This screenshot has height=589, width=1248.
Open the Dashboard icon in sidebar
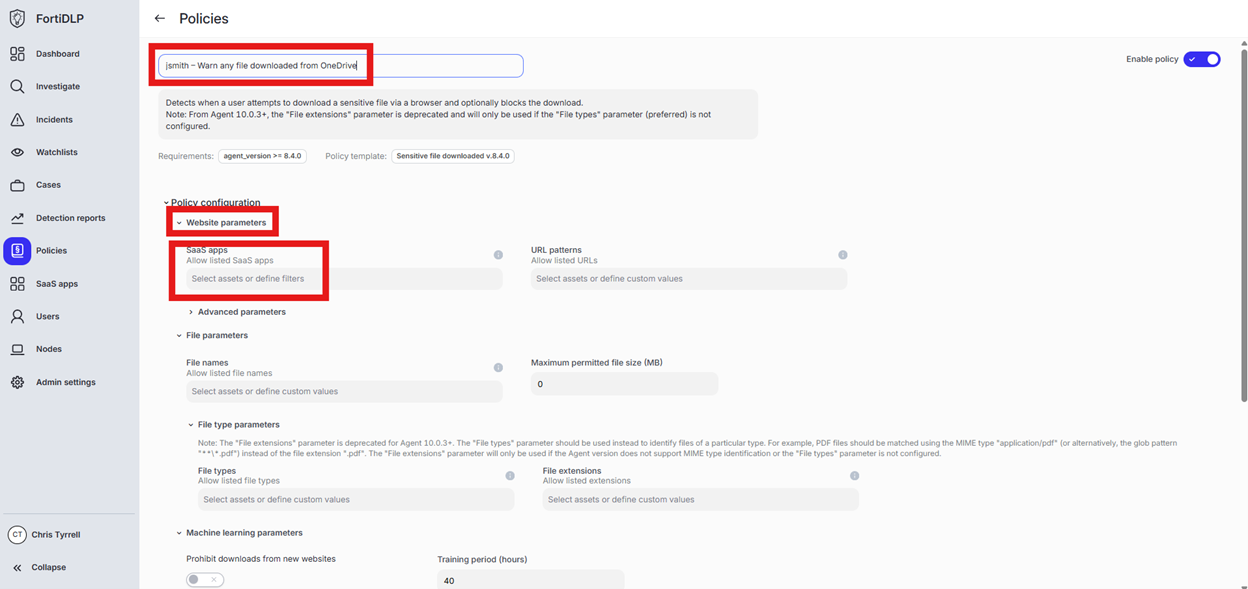pyautogui.click(x=17, y=54)
